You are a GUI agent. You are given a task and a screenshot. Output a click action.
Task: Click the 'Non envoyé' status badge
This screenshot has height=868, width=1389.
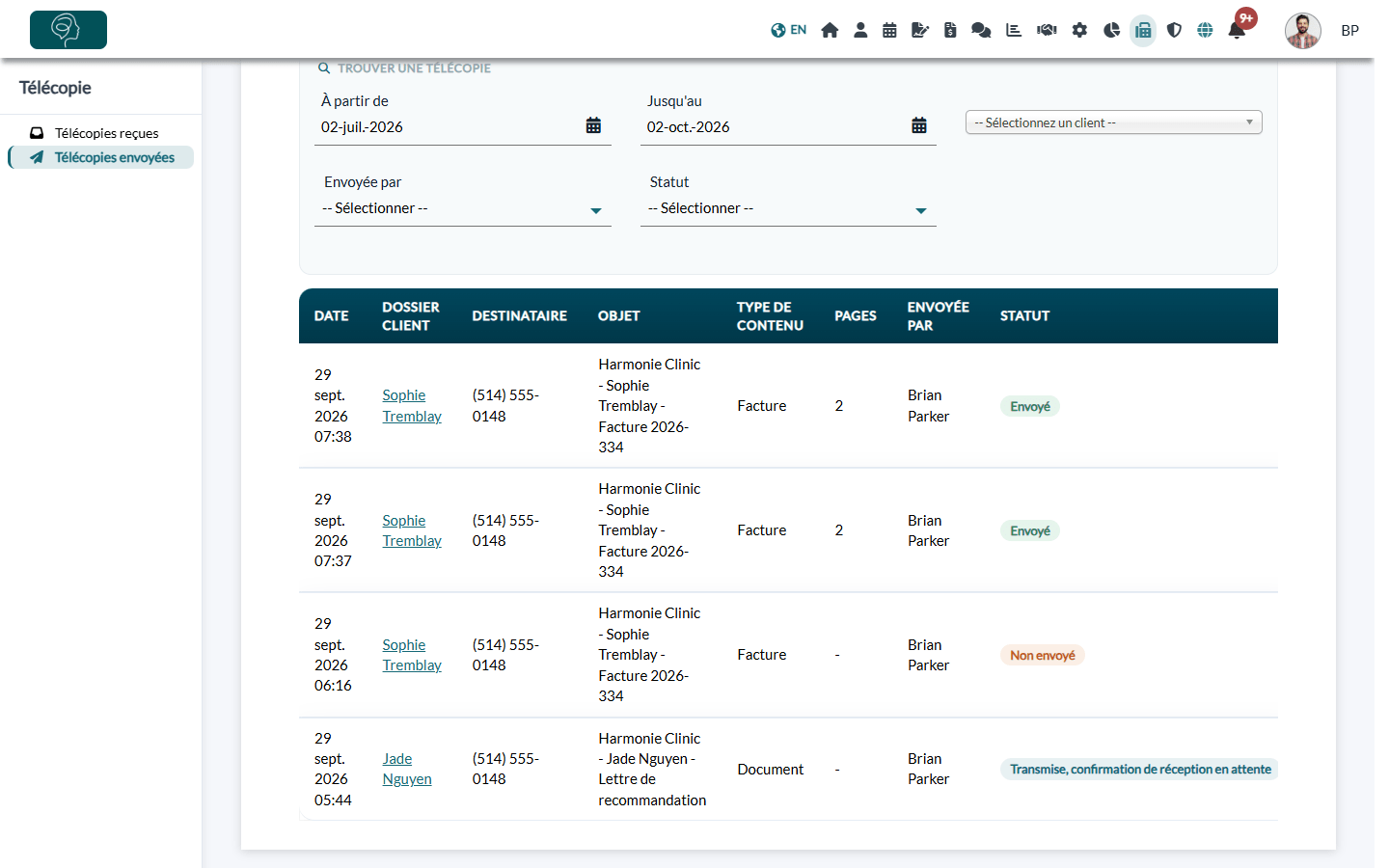(x=1042, y=655)
